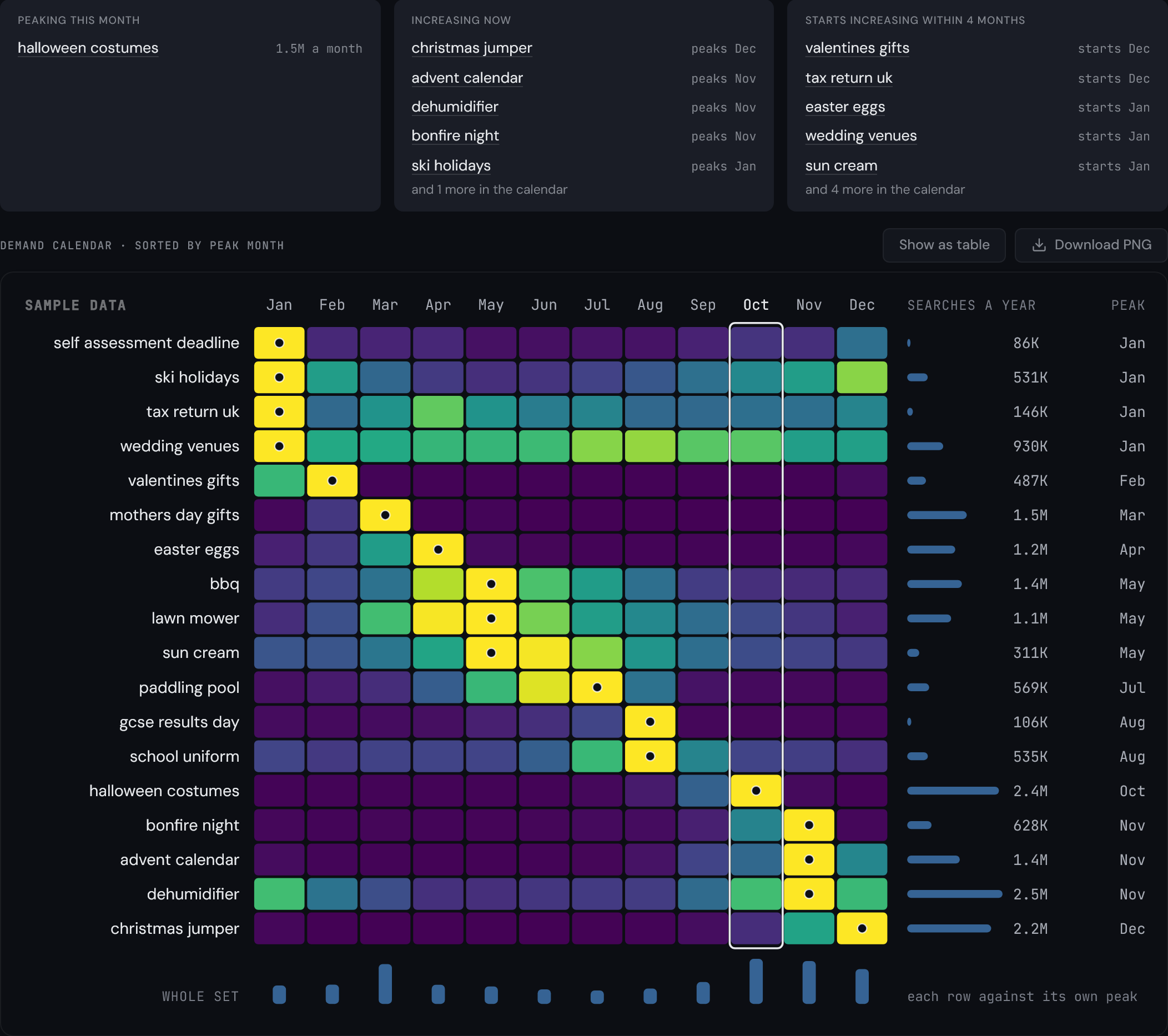Click mothers day gifts searches bar

(x=937, y=515)
